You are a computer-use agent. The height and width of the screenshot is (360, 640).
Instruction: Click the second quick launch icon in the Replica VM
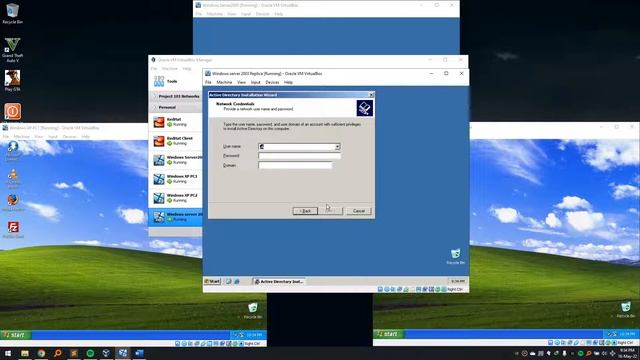pyautogui.click(x=236, y=282)
